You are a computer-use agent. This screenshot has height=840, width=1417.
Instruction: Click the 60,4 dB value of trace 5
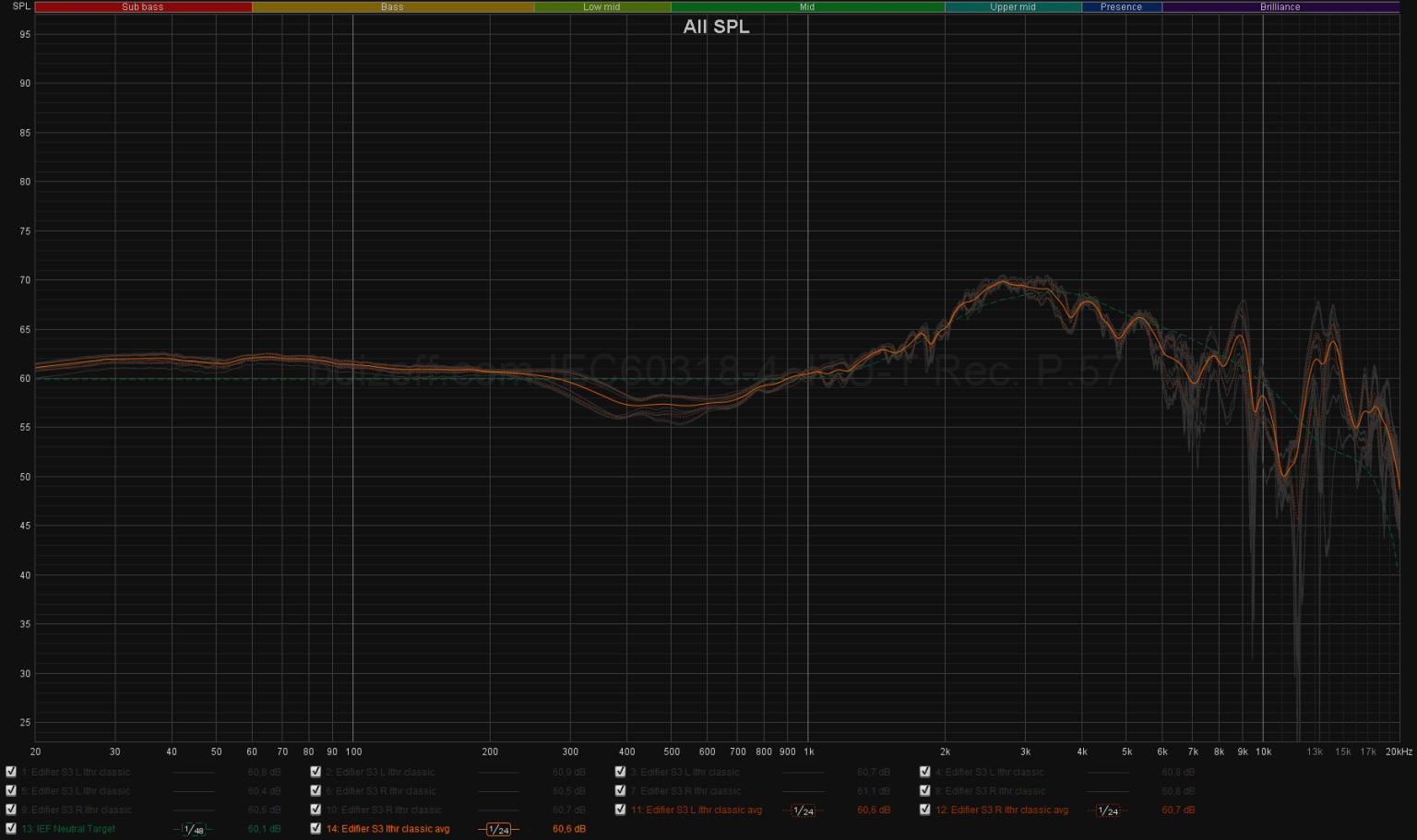(264, 791)
